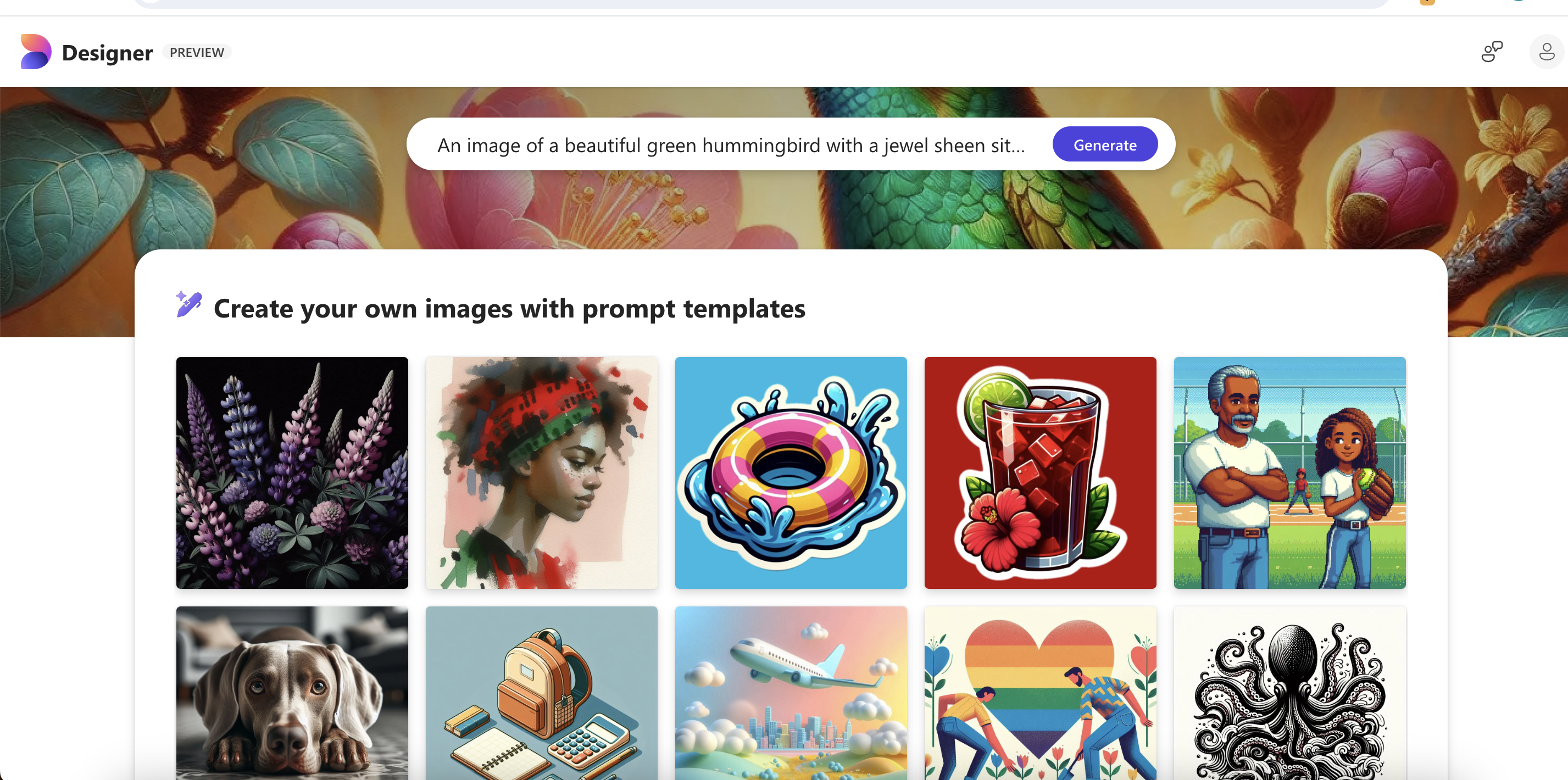Choose the rainbow heart illustration template

(x=1040, y=693)
